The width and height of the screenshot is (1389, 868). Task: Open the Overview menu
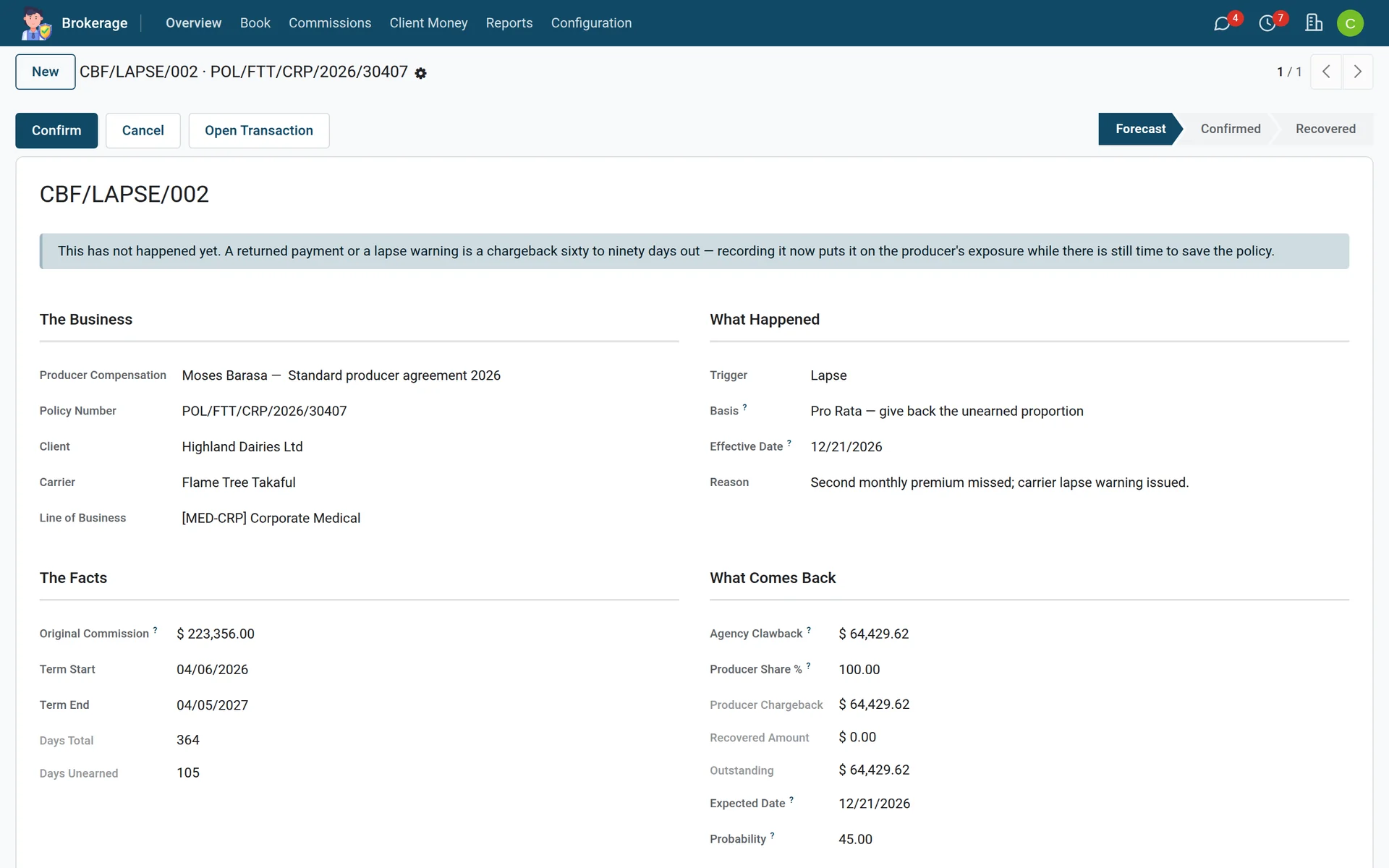coord(193,23)
